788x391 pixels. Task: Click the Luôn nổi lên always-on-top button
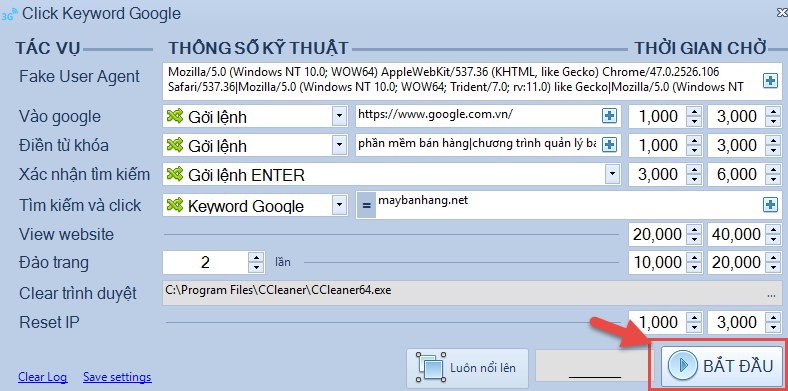pyautogui.click(x=467, y=367)
